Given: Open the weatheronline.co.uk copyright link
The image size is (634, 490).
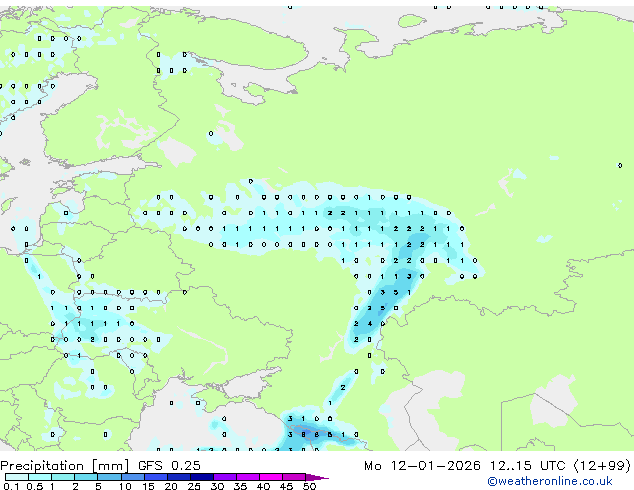Looking at the screenshot, I should click(550, 481).
